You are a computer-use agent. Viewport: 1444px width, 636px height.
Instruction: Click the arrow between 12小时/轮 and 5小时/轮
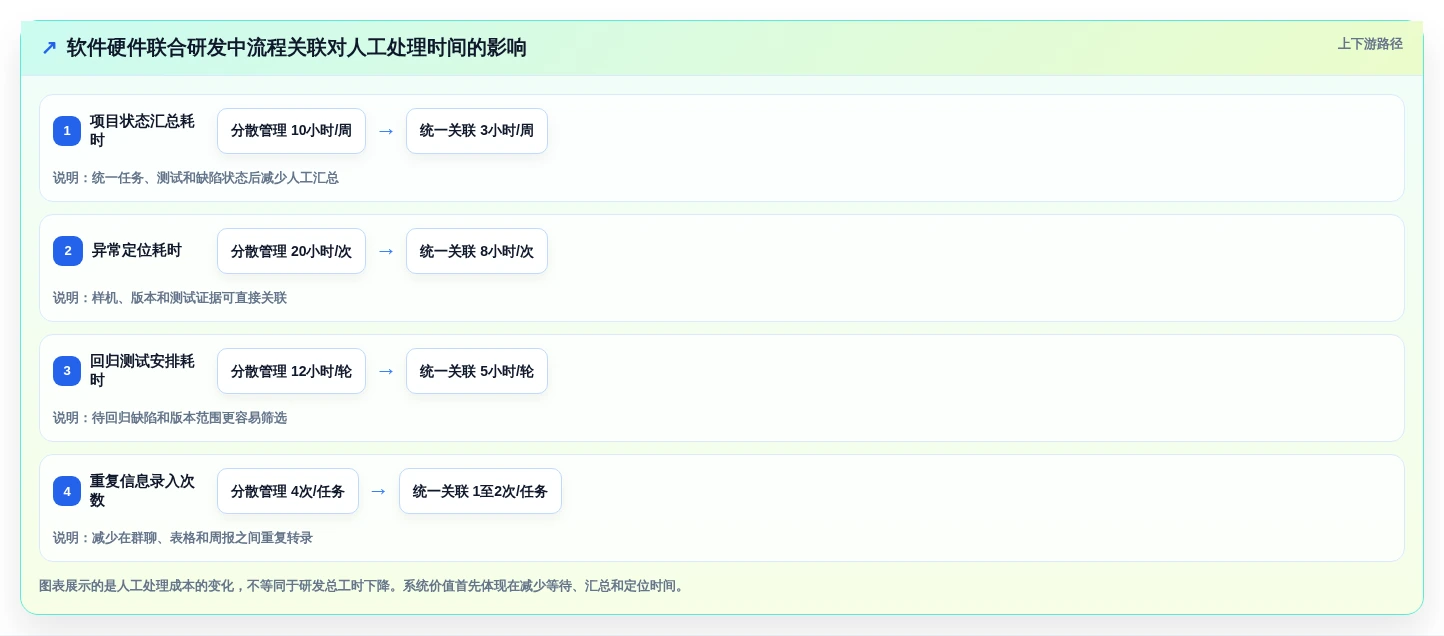[386, 371]
